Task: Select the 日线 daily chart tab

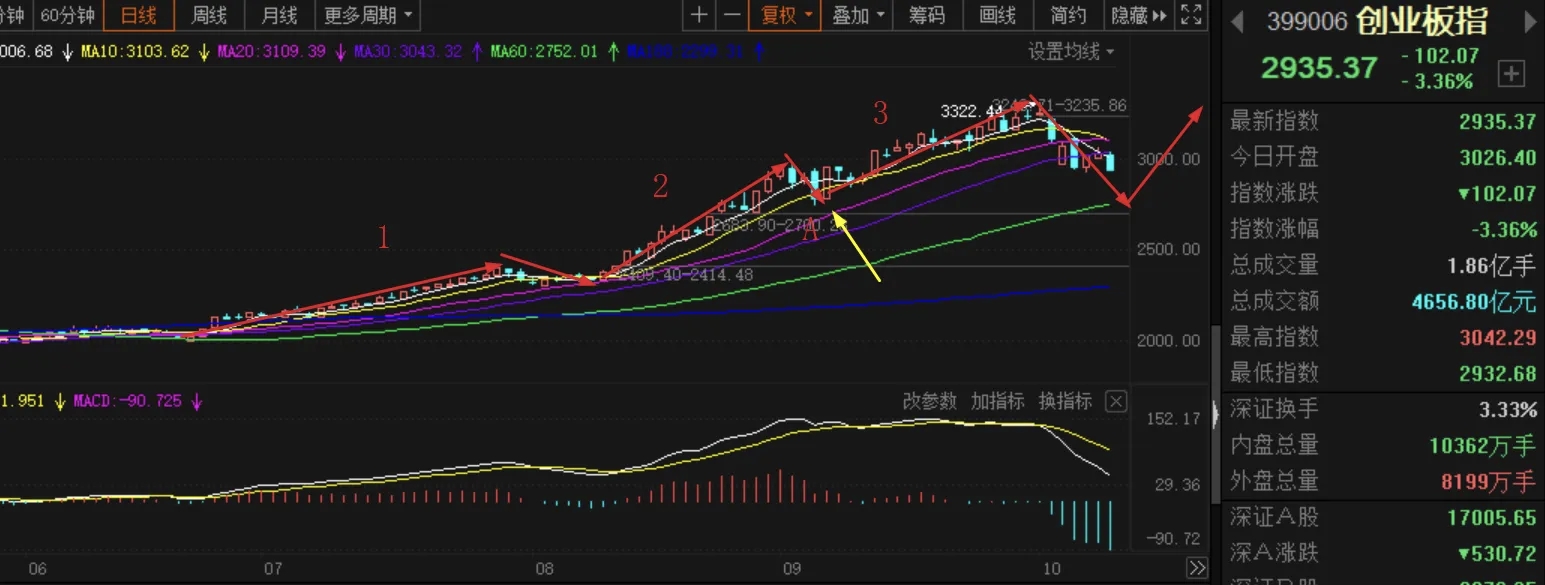Action: click(x=139, y=15)
